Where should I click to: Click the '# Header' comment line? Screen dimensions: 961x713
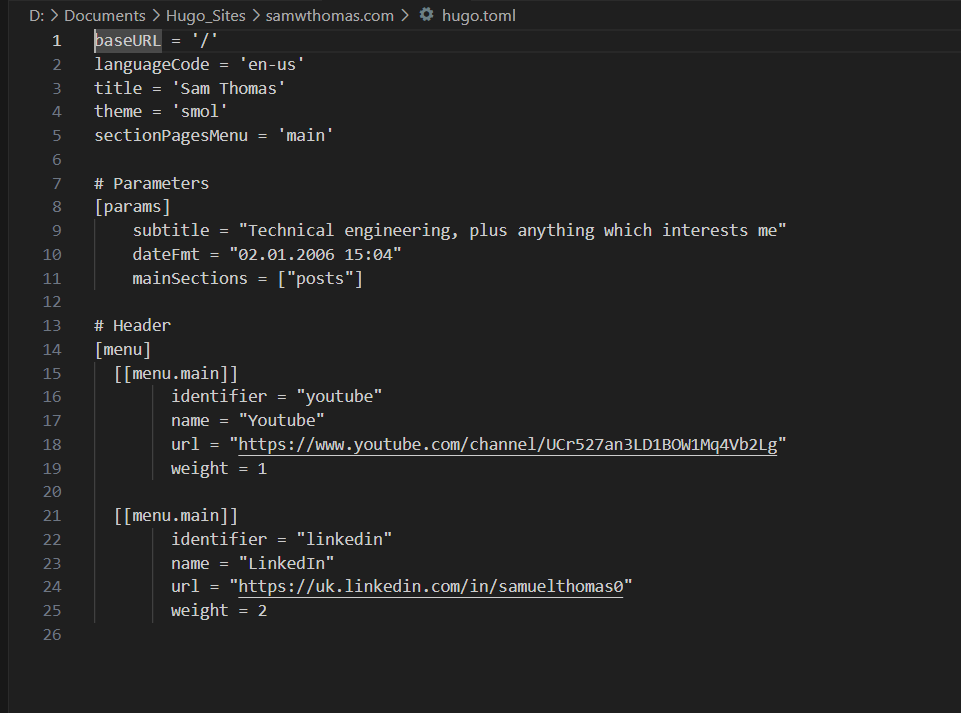coord(133,325)
